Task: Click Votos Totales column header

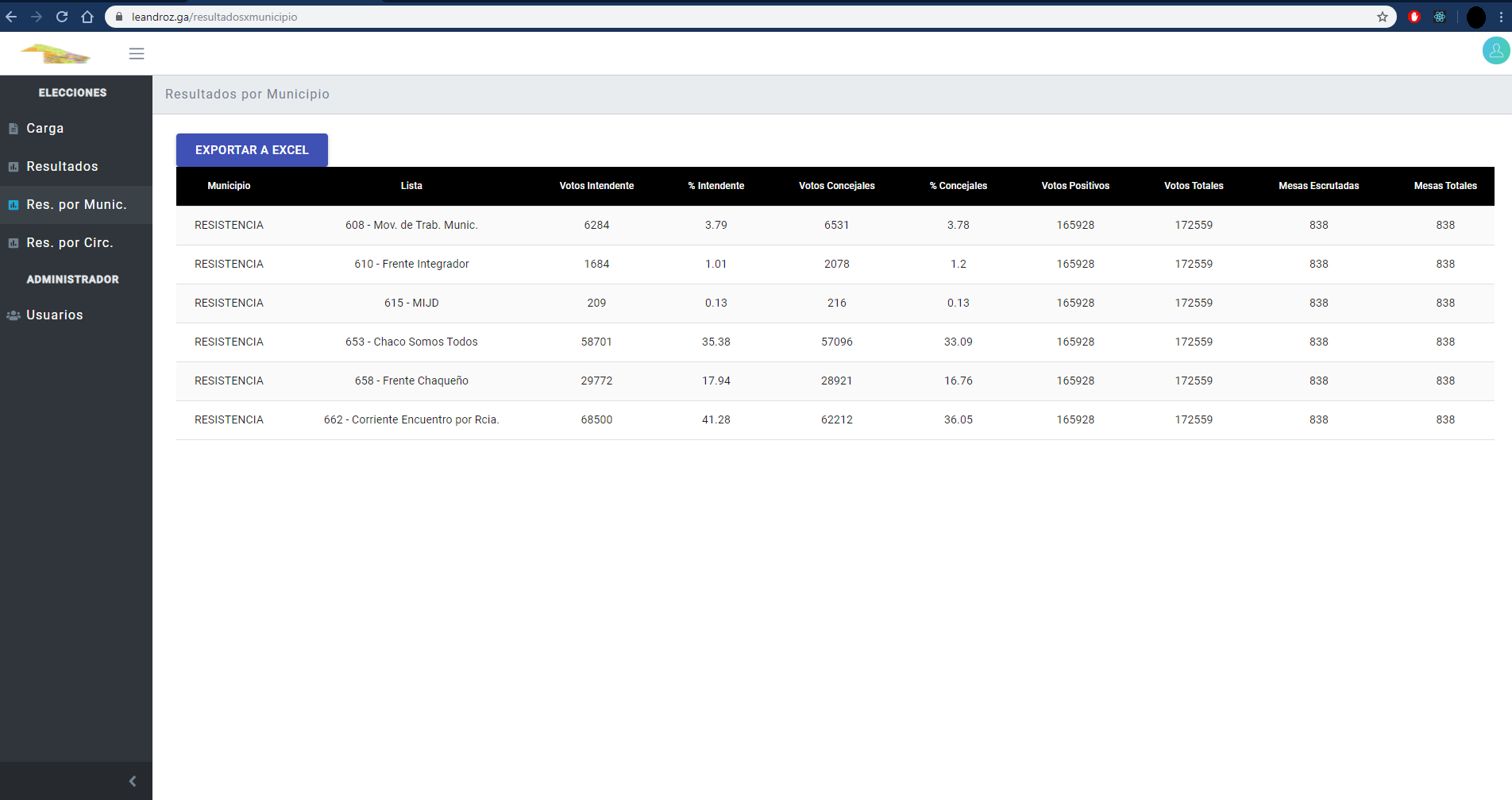Action: click(x=1194, y=186)
